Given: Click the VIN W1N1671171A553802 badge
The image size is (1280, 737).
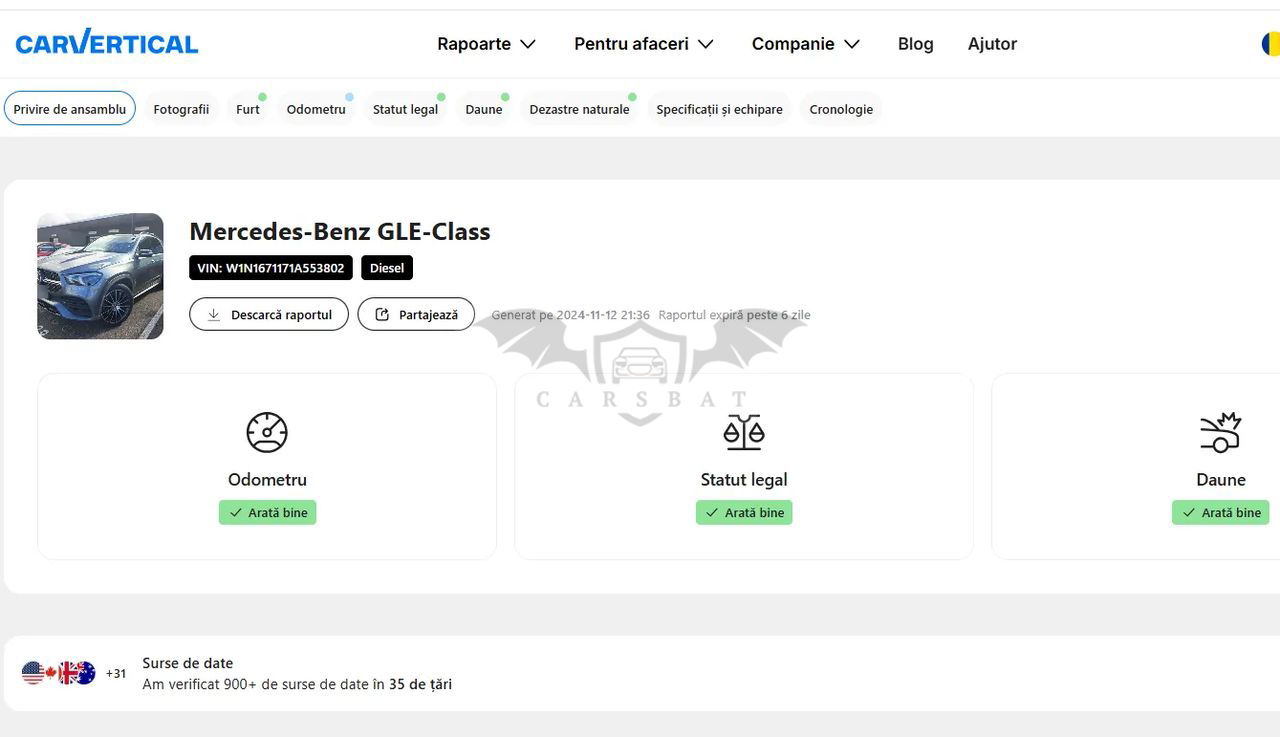Looking at the screenshot, I should click(x=271, y=268).
